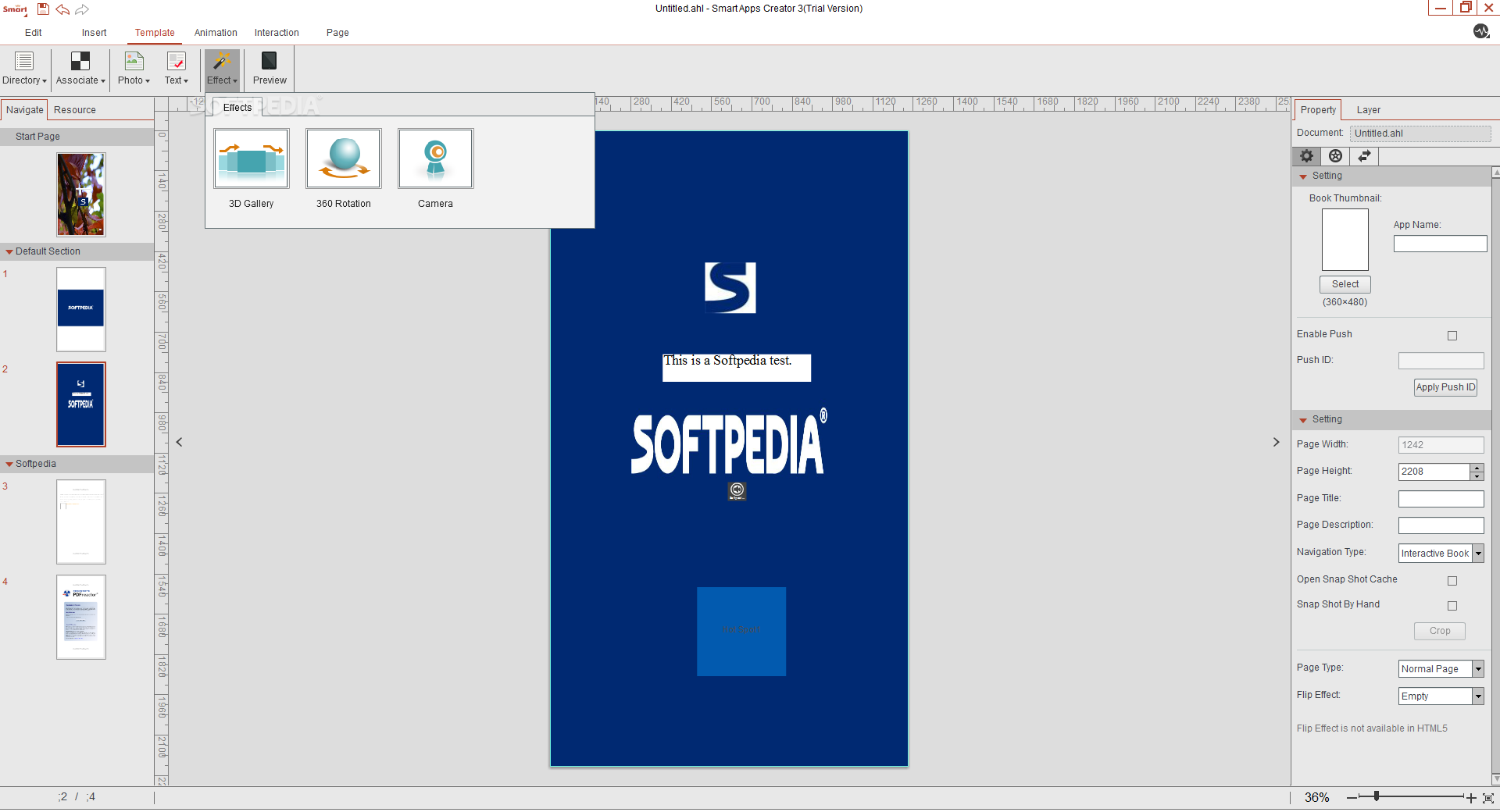1500x812 pixels.
Task: Increase Page Height with stepper arrow
Action: (x=1477, y=468)
